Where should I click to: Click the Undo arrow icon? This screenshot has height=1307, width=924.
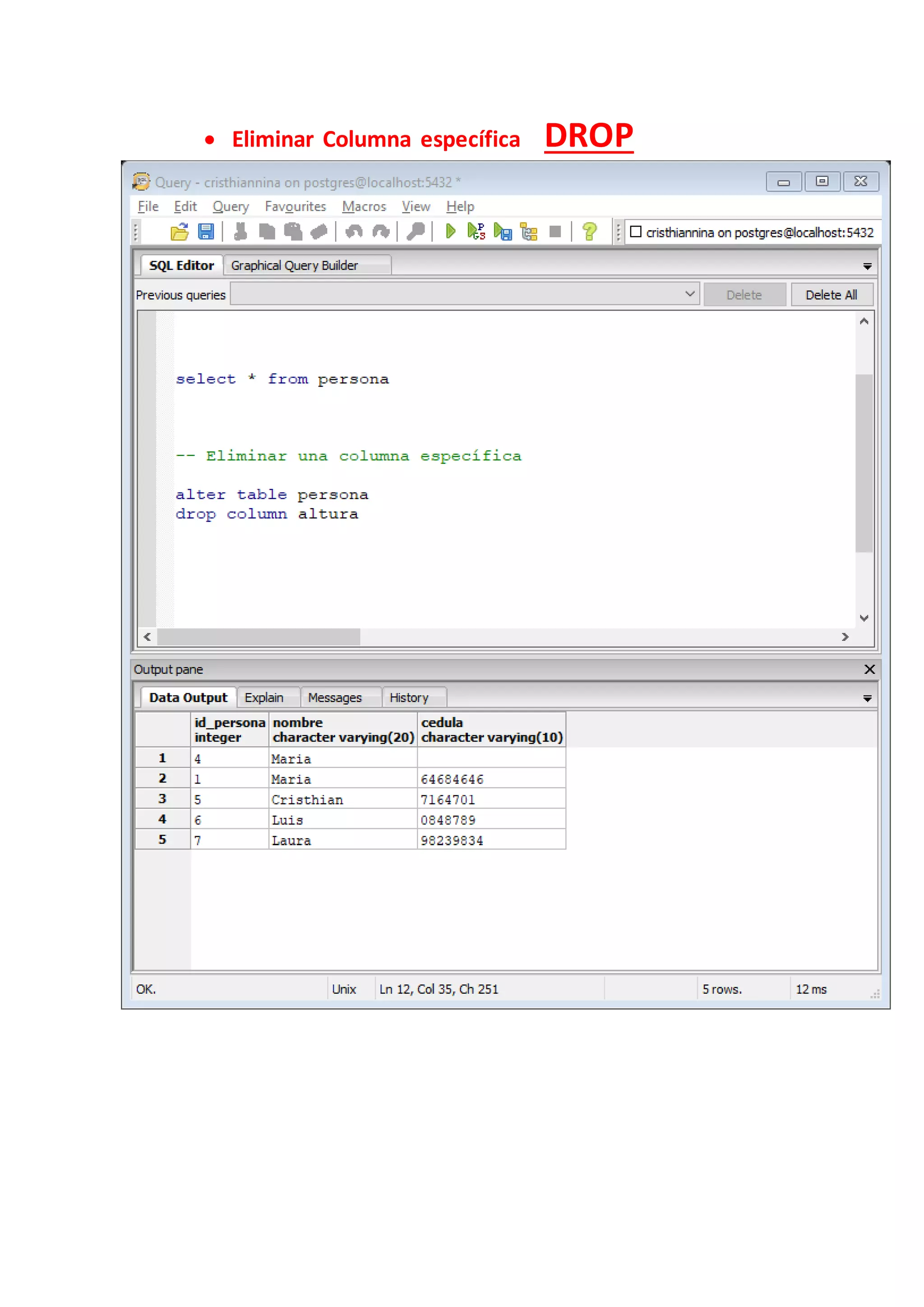click(354, 232)
